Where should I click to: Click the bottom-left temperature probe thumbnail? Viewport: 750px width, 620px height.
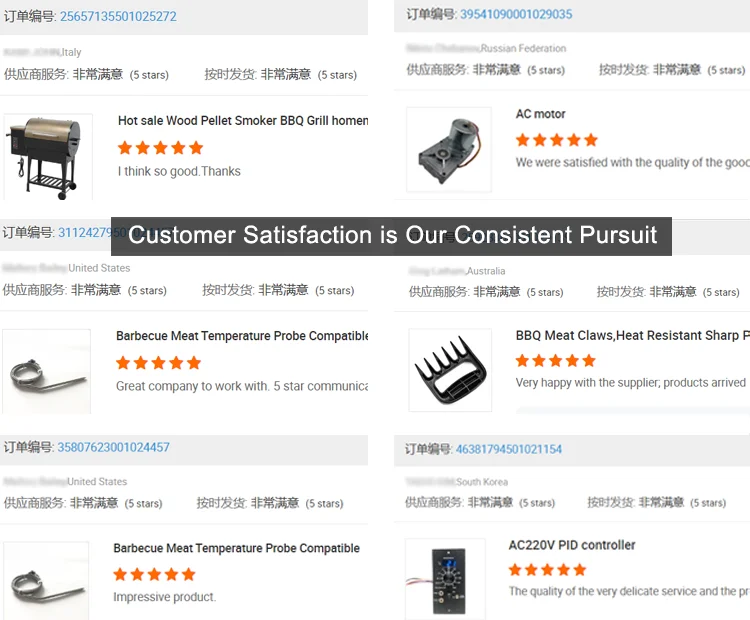(46, 582)
